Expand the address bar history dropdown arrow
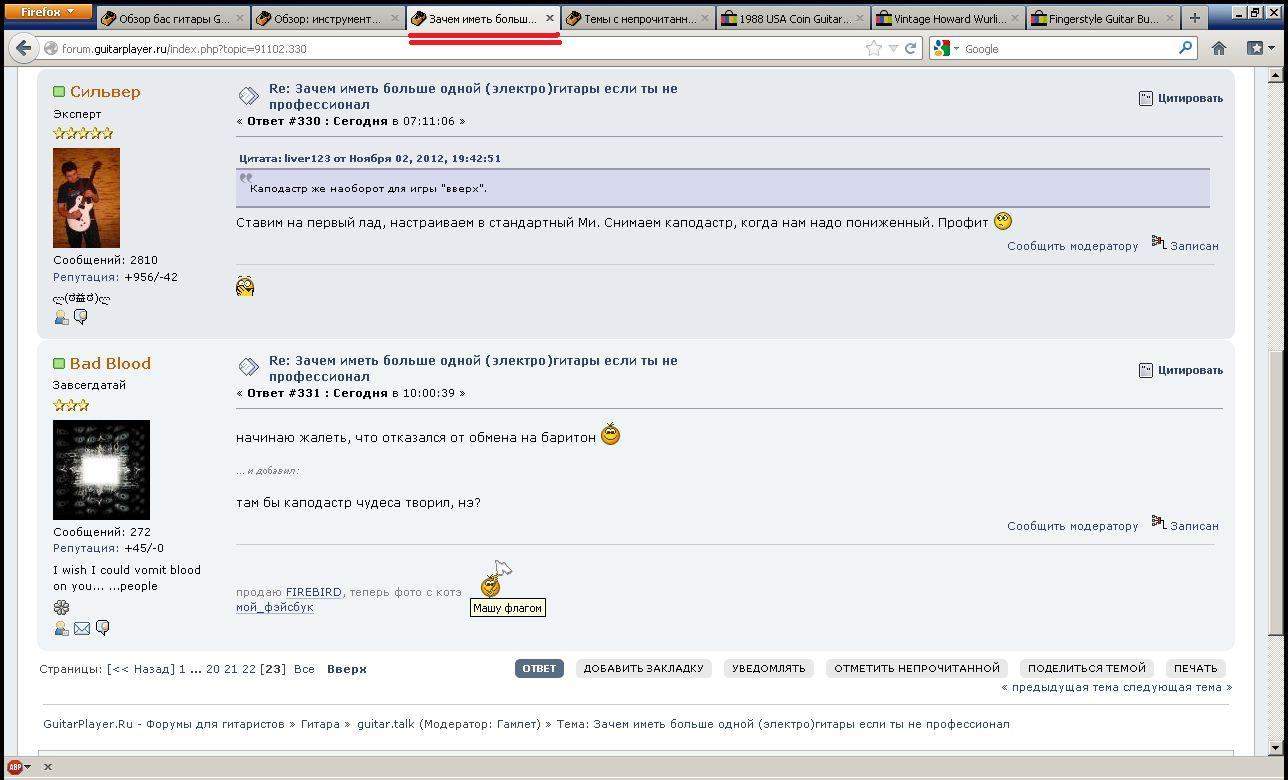 [893, 48]
